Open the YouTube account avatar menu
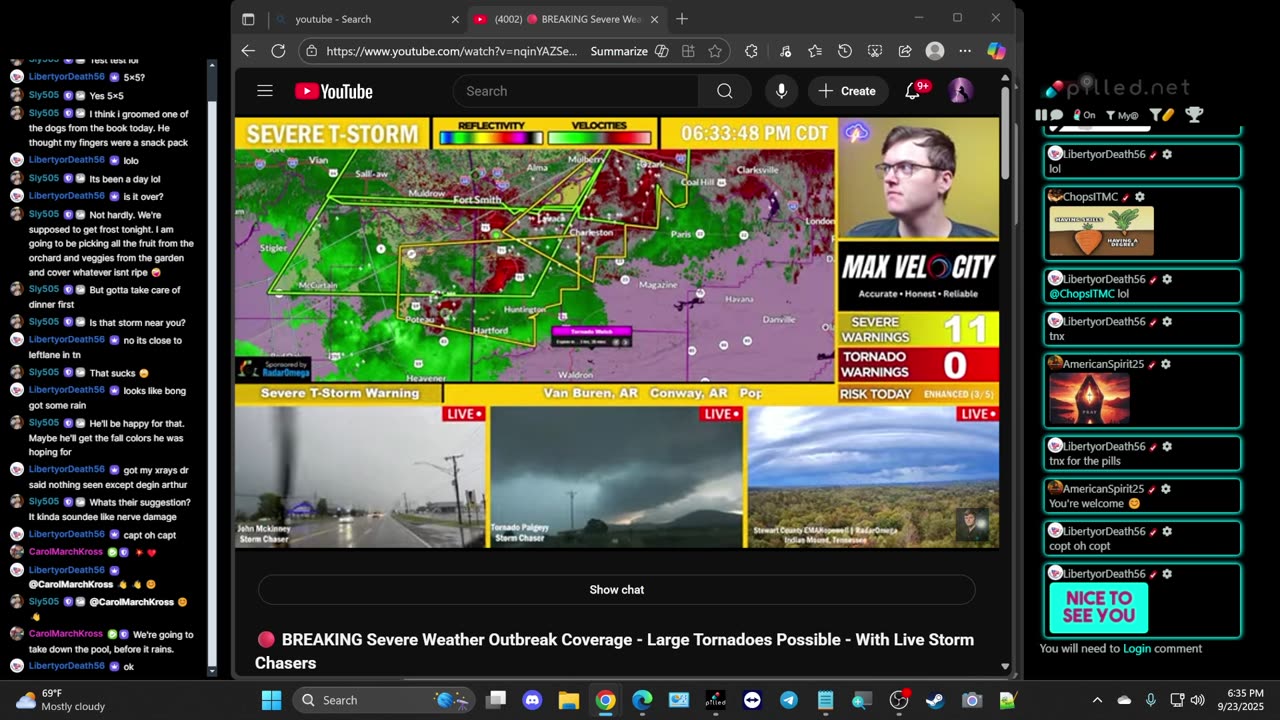 coord(960,91)
